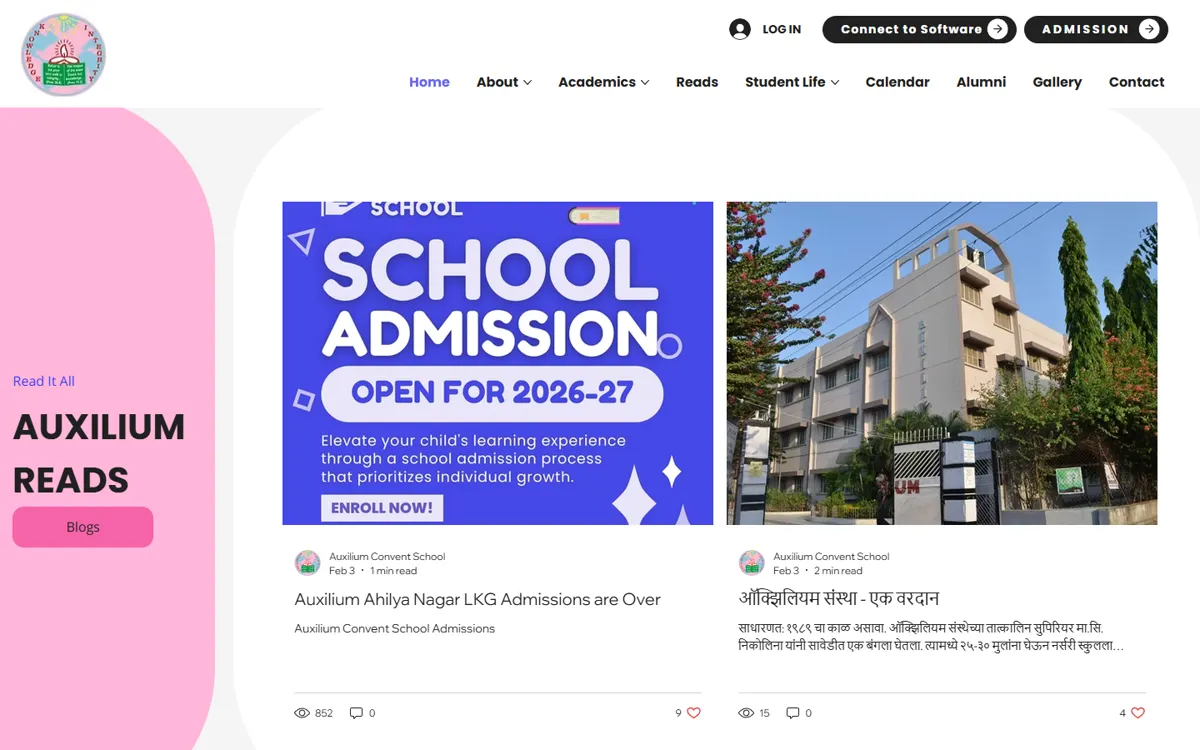Image resolution: width=1200 pixels, height=750 pixels.
Task: Click the ADMISSION button
Action: 1096,29
